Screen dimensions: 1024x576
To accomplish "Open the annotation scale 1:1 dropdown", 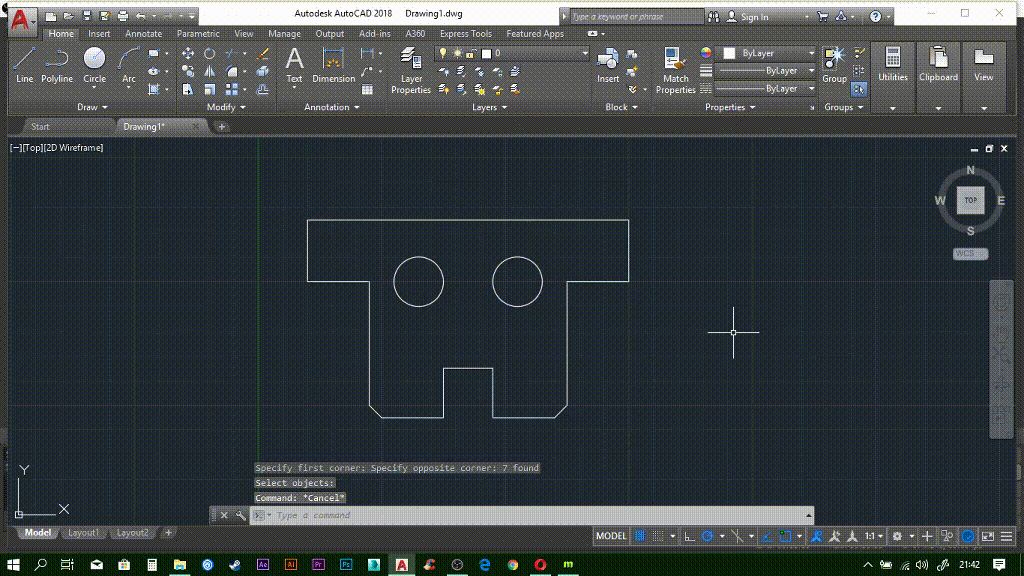I will (874, 536).
